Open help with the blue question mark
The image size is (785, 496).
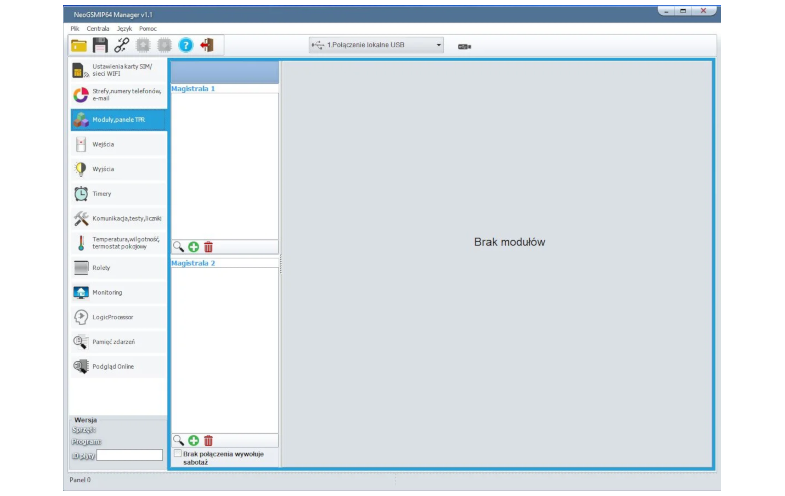[x=186, y=45]
